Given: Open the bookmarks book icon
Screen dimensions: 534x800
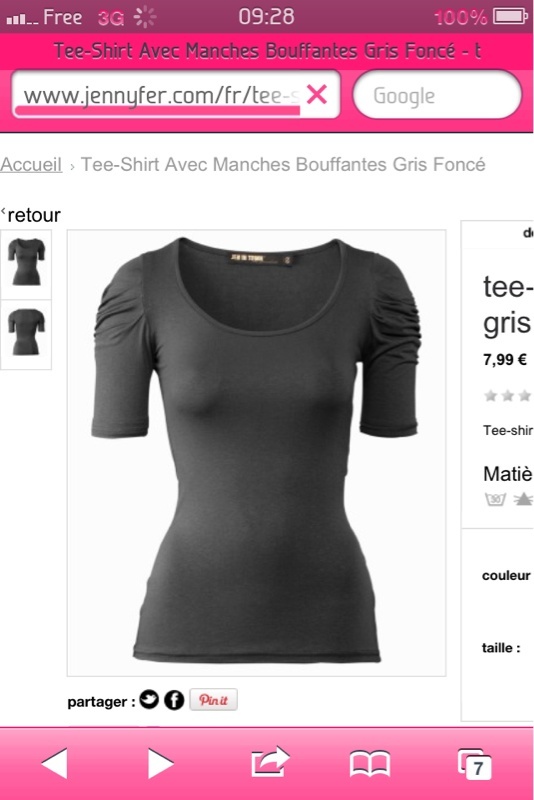Looking at the screenshot, I should pos(370,763).
